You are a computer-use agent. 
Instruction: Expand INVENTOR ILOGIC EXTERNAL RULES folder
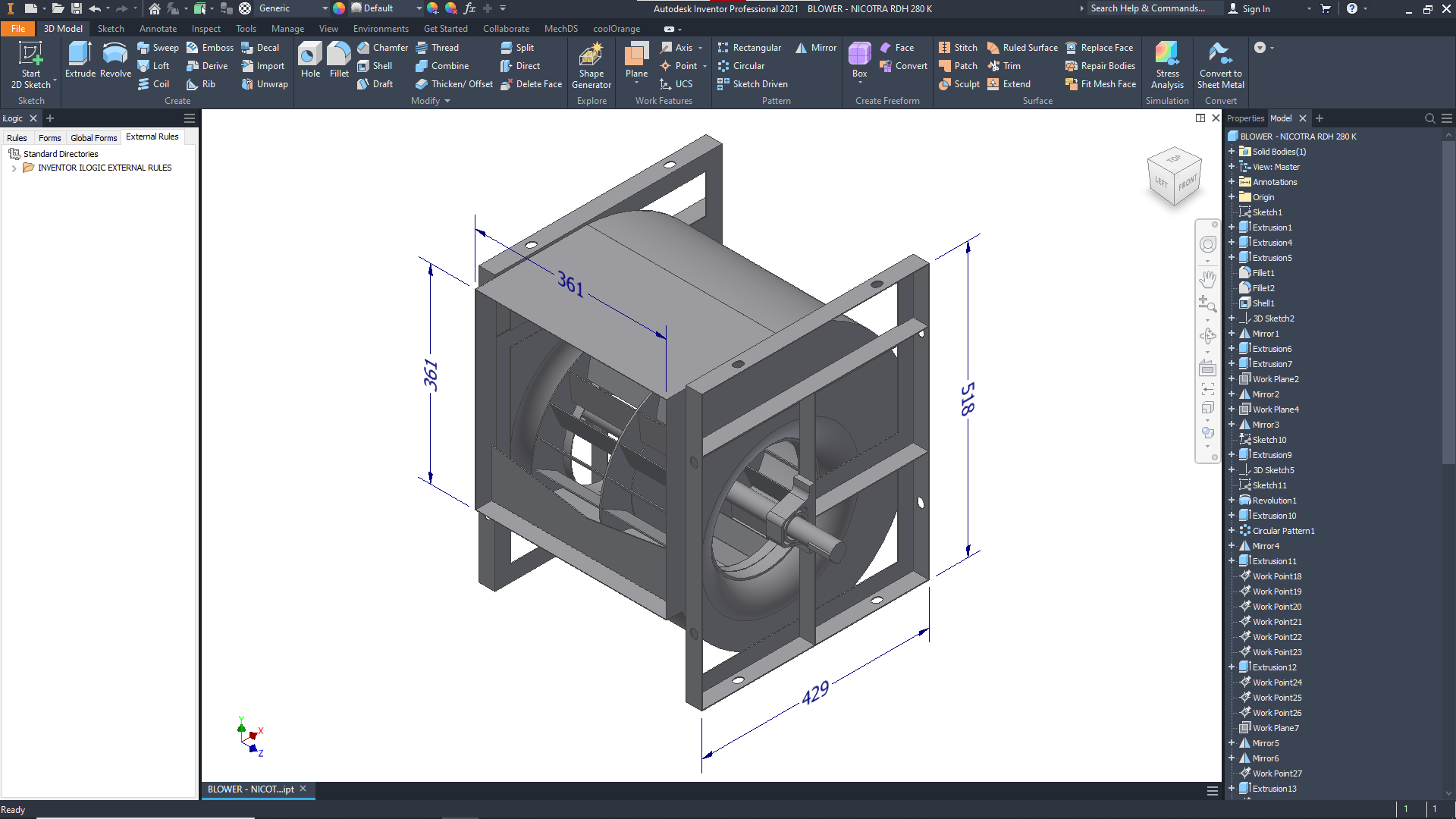pos(14,168)
